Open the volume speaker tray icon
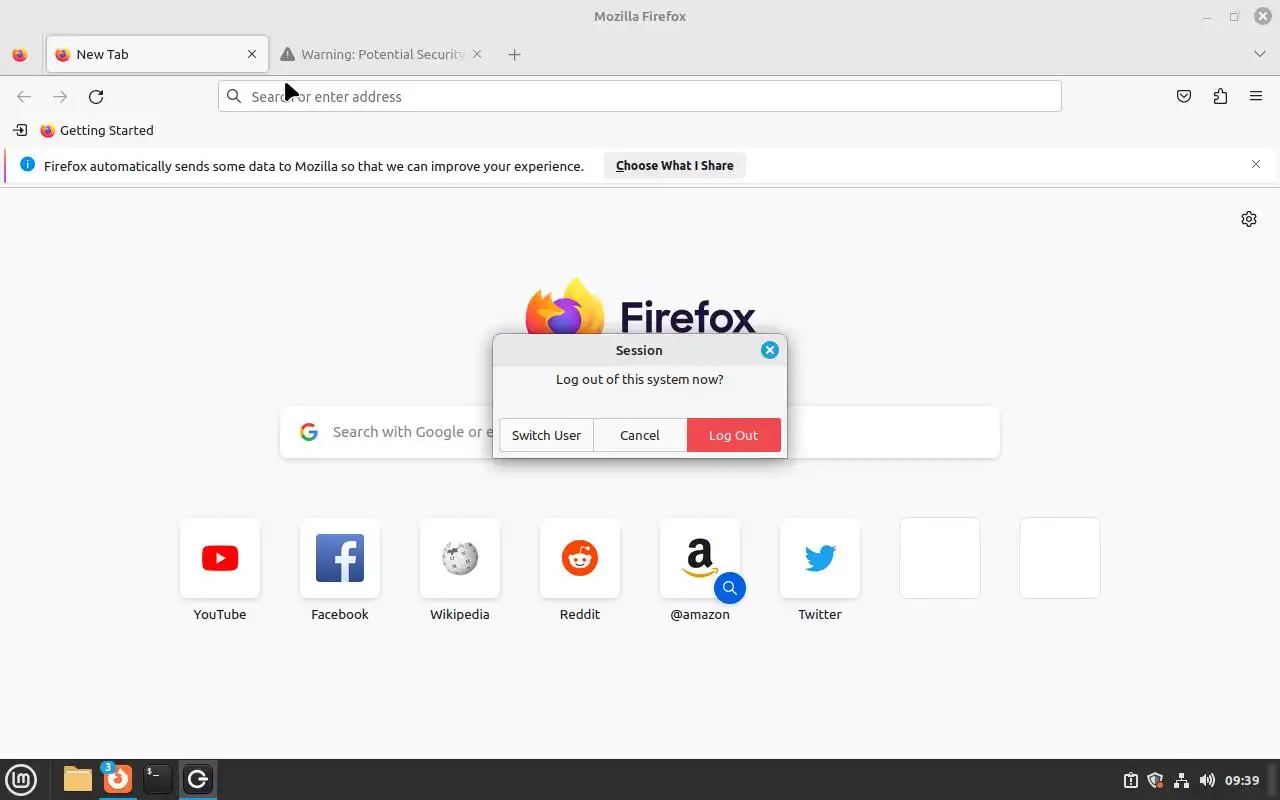Image resolution: width=1280 pixels, height=800 pixels. point(1207,781)
